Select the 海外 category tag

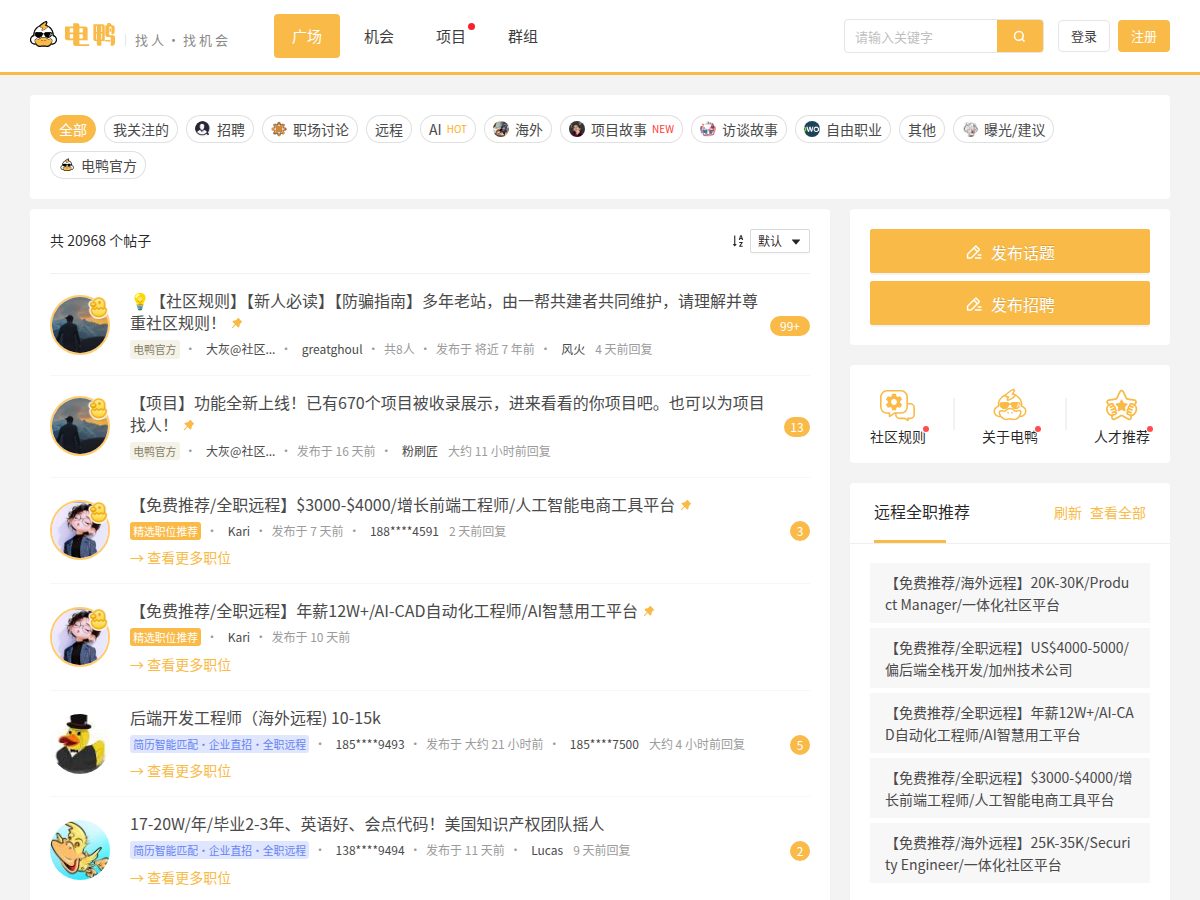coord(518,129)
